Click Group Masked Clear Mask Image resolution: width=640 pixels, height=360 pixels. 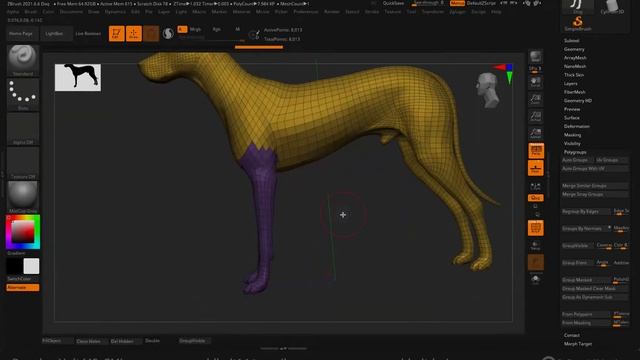[x=595, y=289]
